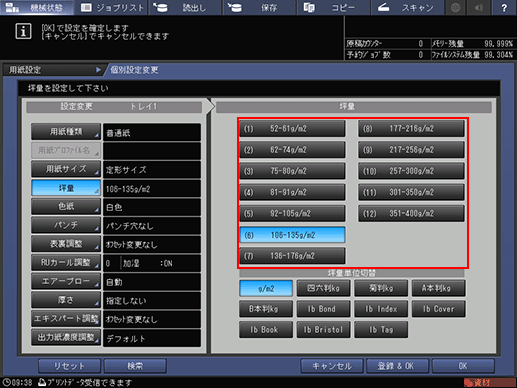Switch to the コピー copy tab
The height and width of the screenshot is (388, 517).
(334, 7)
